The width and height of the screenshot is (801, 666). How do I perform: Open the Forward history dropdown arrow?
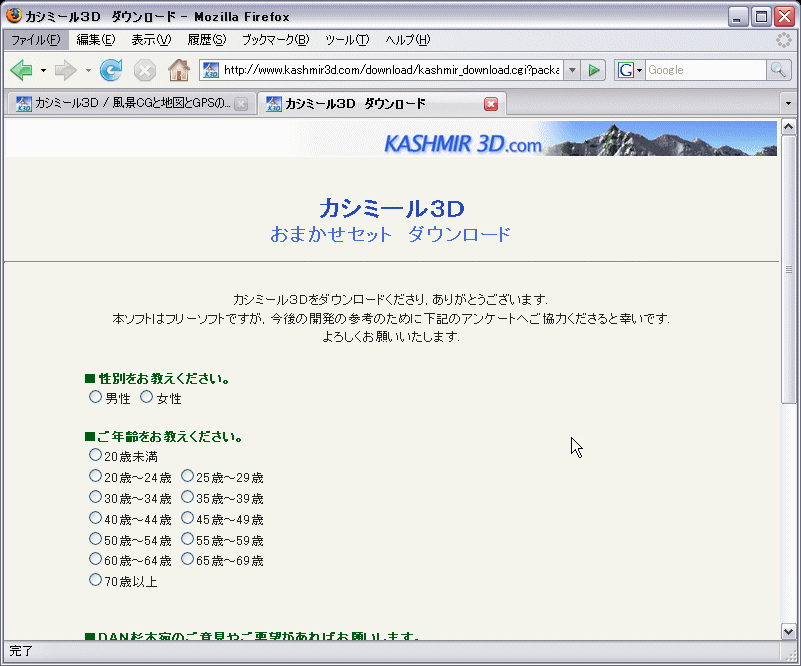click(x=88, y=70)
